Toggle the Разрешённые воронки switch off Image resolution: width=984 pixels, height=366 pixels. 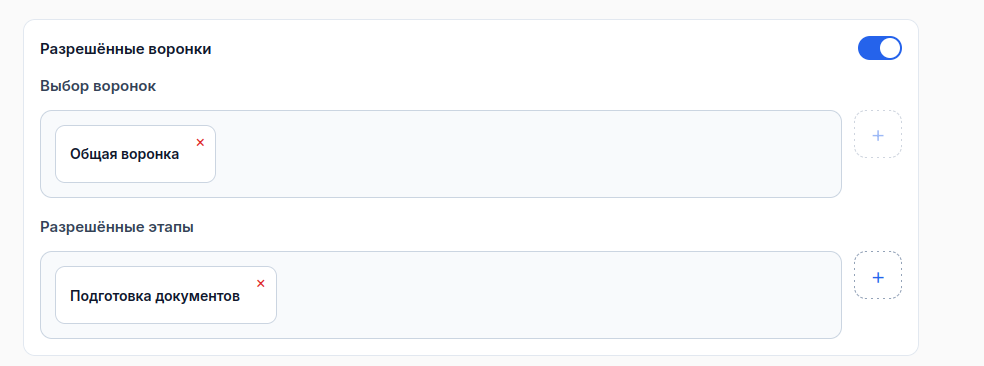(x=879, y=48)
